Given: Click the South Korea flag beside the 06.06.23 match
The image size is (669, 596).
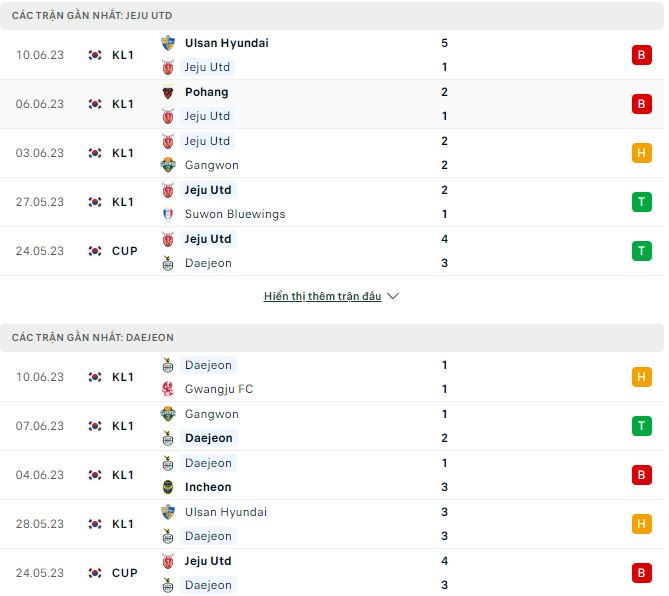Looking at the screenshot, I should coord(95,104).
